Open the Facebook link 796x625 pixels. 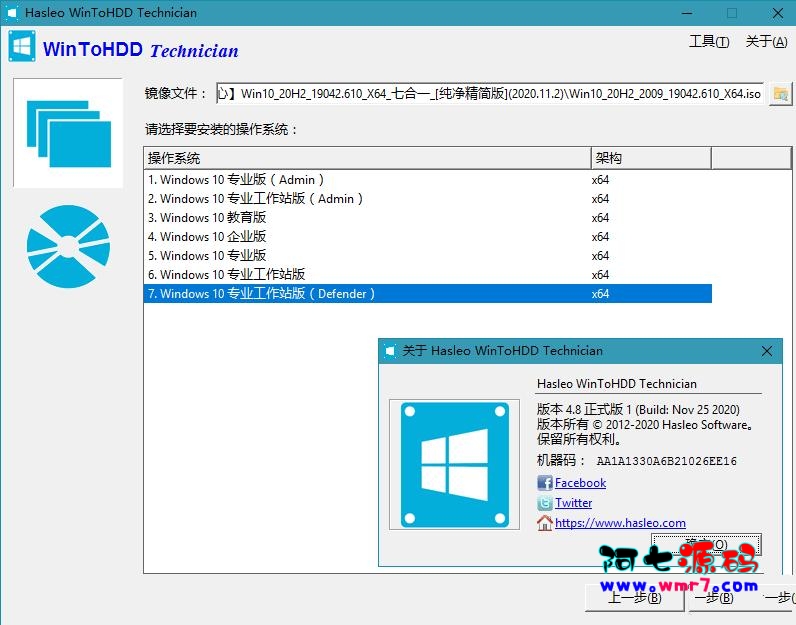[x=580, y=483]
